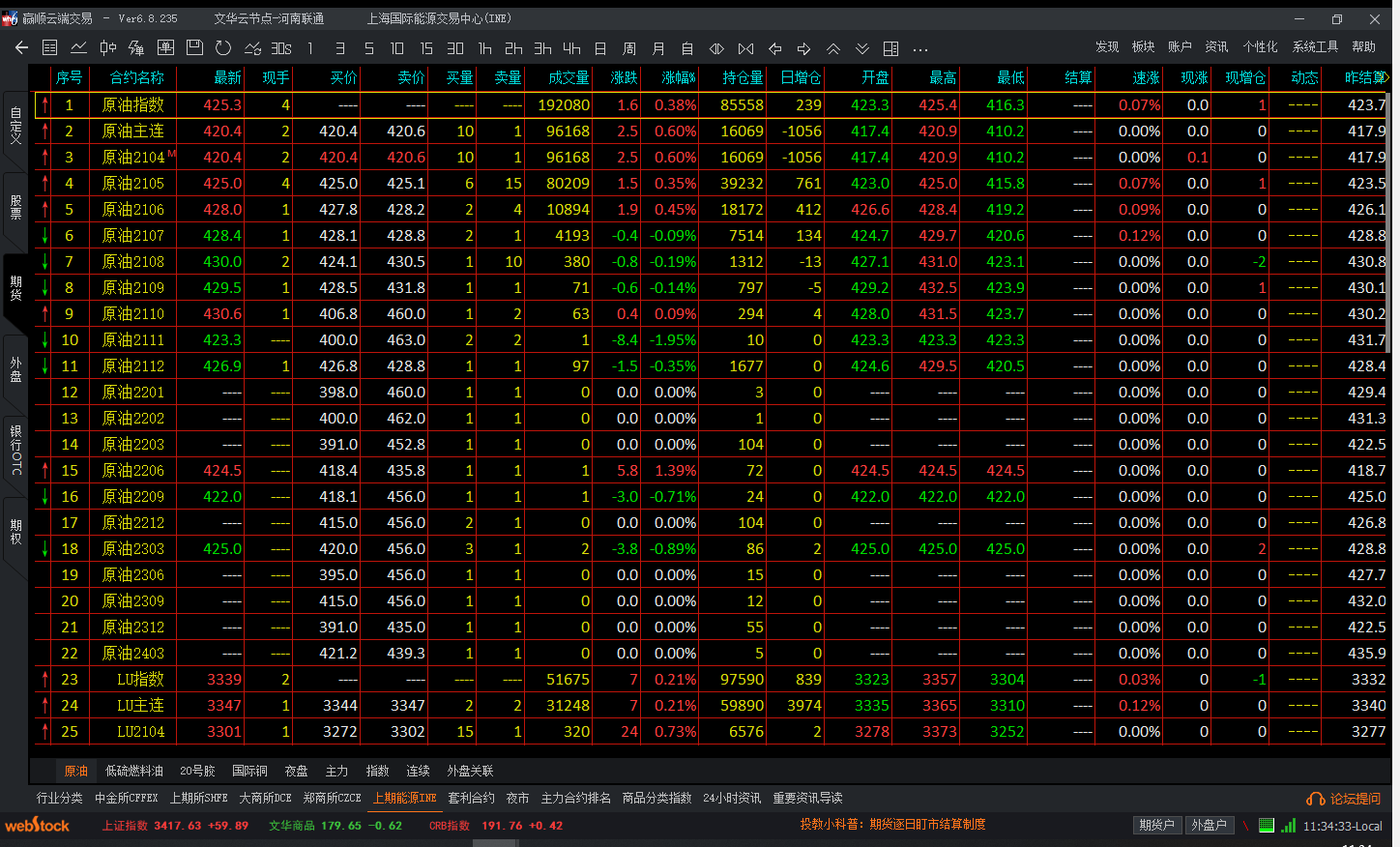The width and height of the screenshot is (1400, 847).
Task: Open the 论坛提问 forum link
Action: pyautogui.click(x=1356, y=799)
